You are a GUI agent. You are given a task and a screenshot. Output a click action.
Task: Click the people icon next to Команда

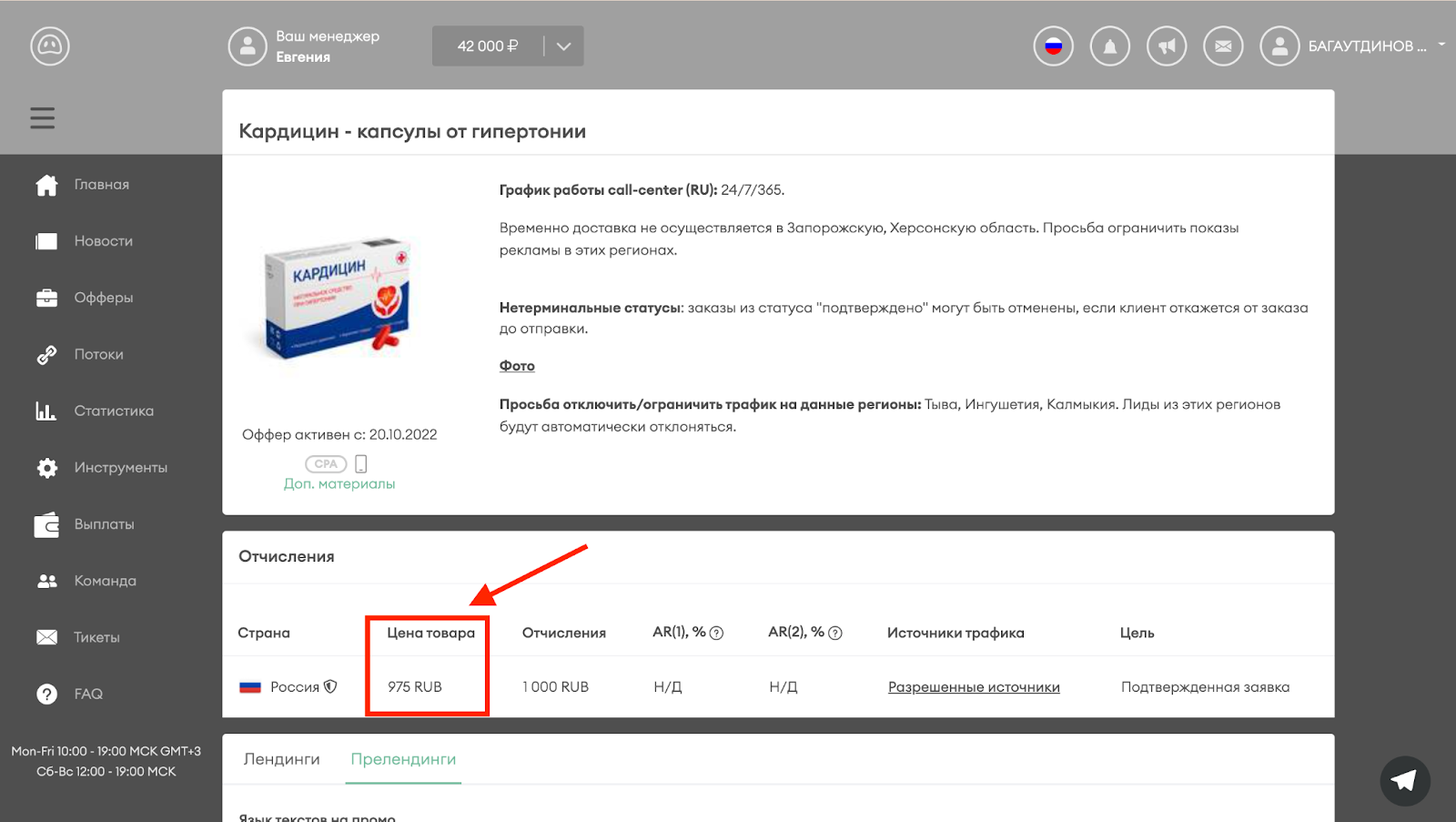coord(46,581)
